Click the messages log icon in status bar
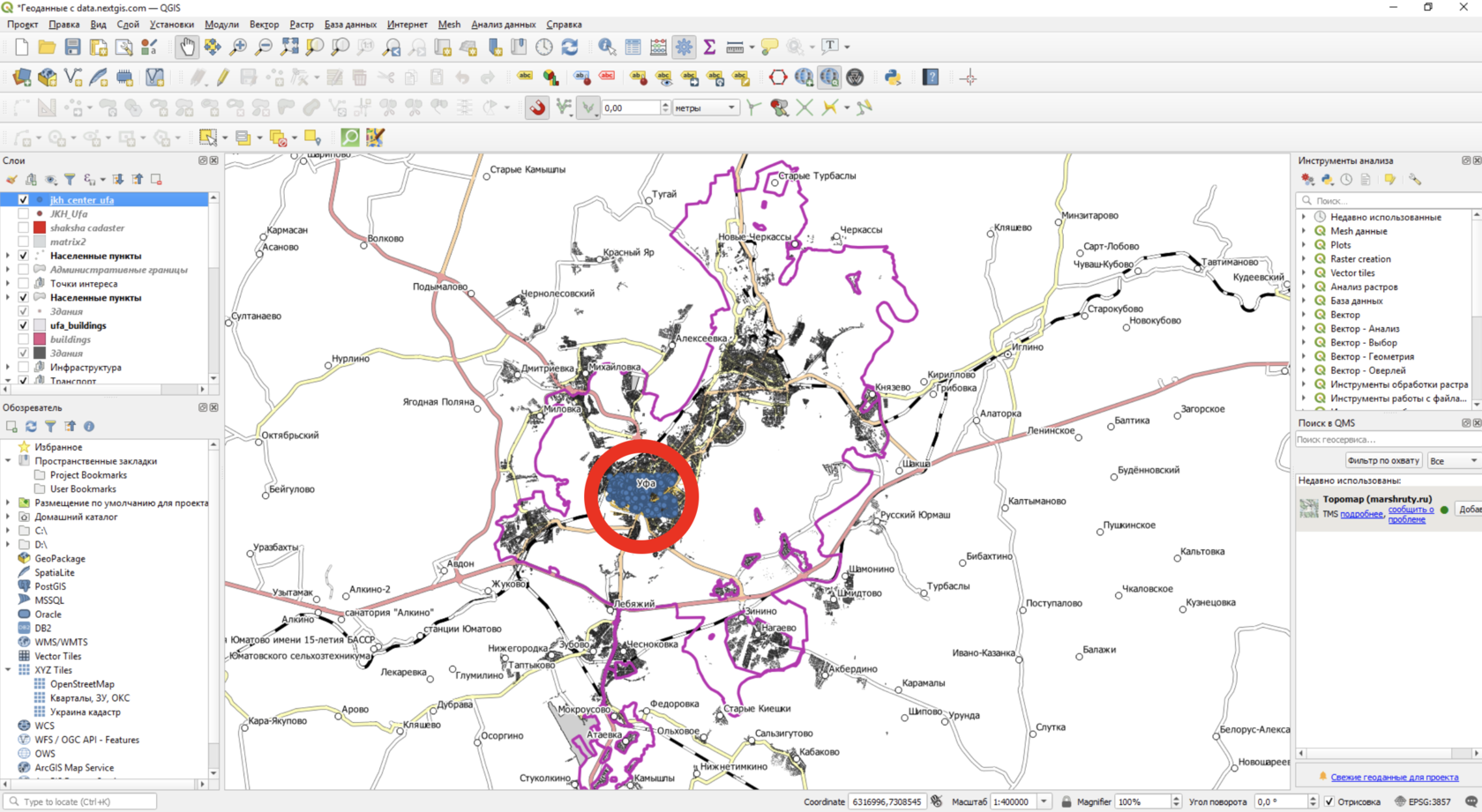 tap(1471, 801)
